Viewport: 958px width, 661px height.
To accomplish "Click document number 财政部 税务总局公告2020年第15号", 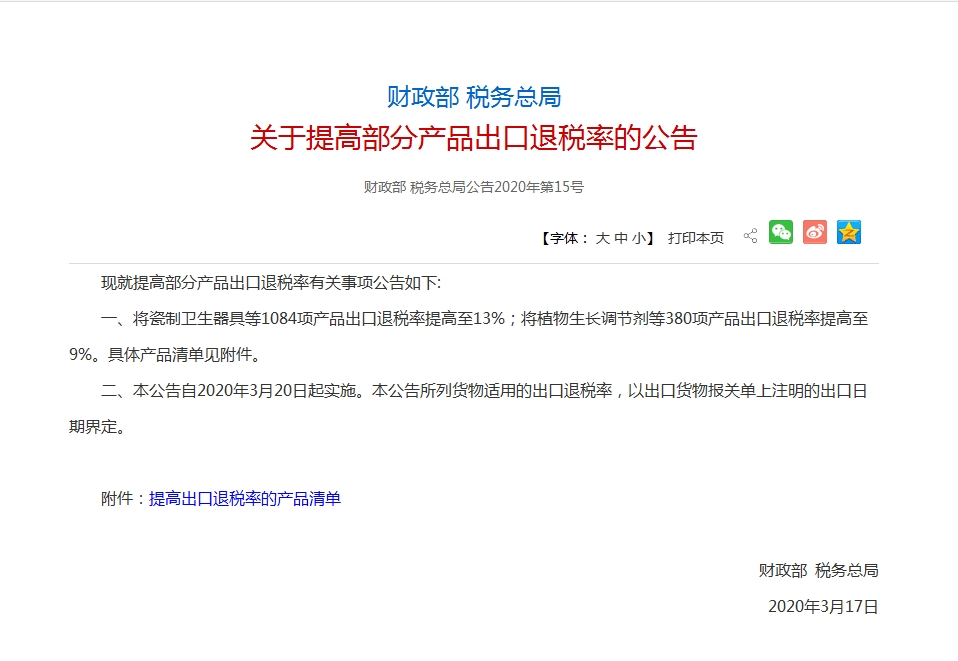I will click(x=474, y=187).
